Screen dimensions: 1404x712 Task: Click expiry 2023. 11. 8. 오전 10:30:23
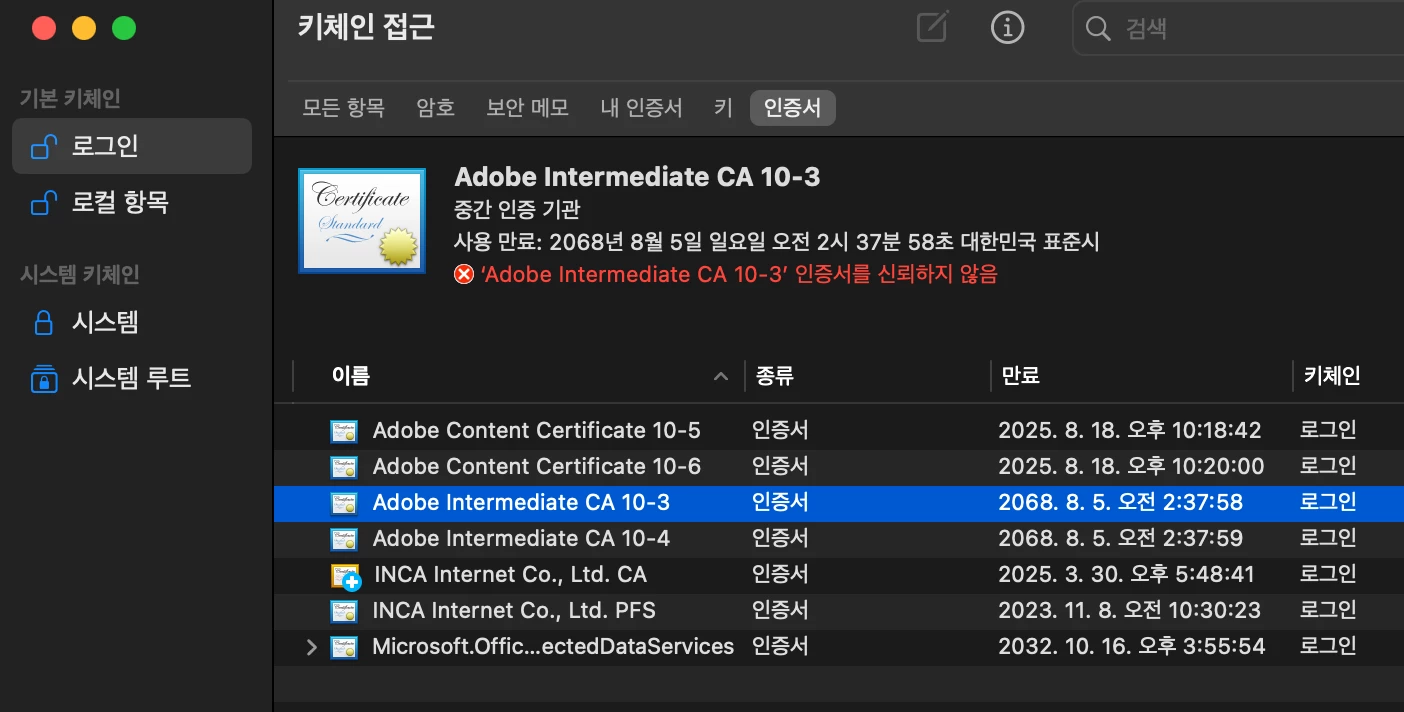pos(1129,611)
